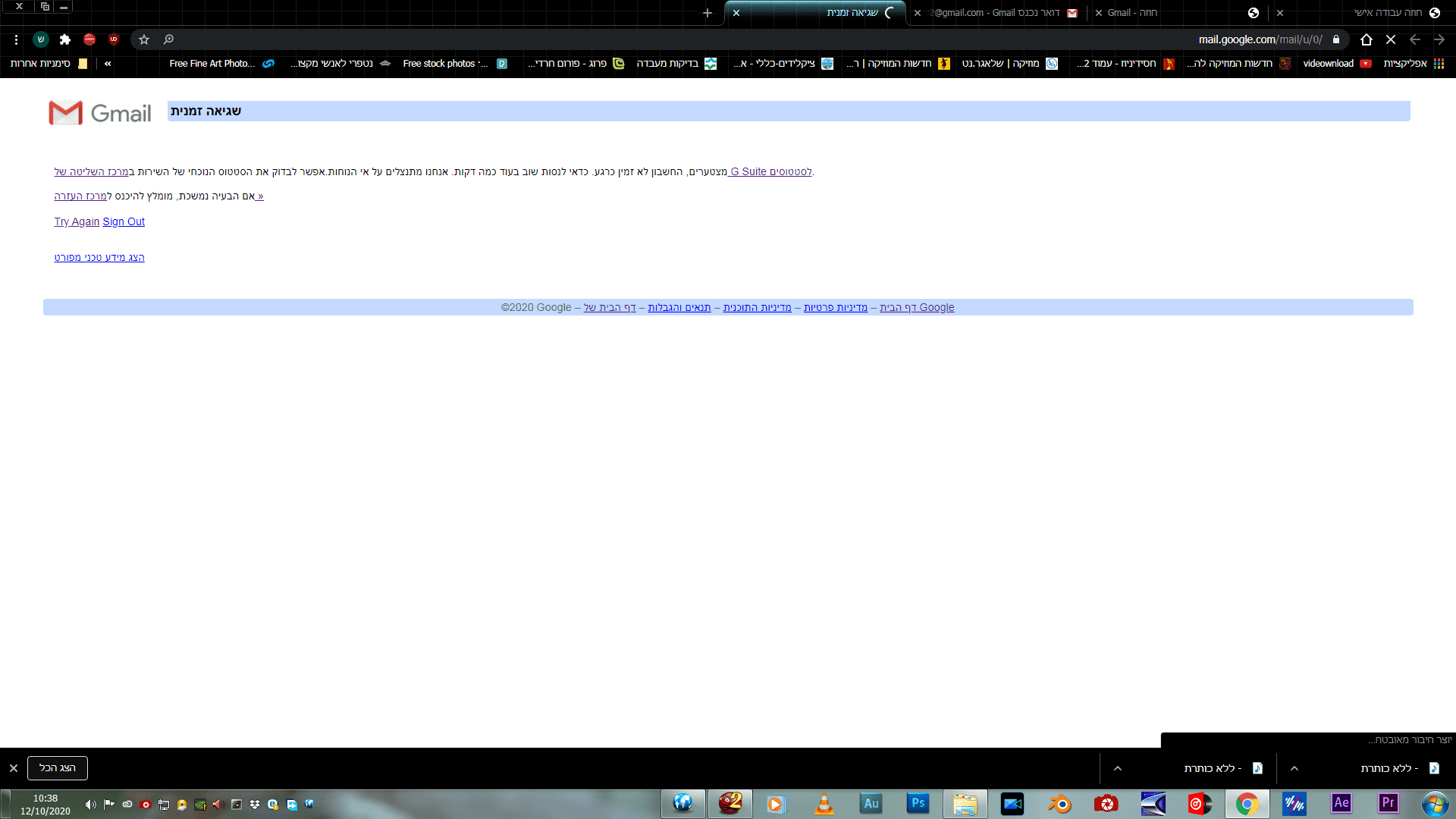
Task: Switch to the first tab (חווה עבודה אישי)
Action: click(x=1388, y=13)
